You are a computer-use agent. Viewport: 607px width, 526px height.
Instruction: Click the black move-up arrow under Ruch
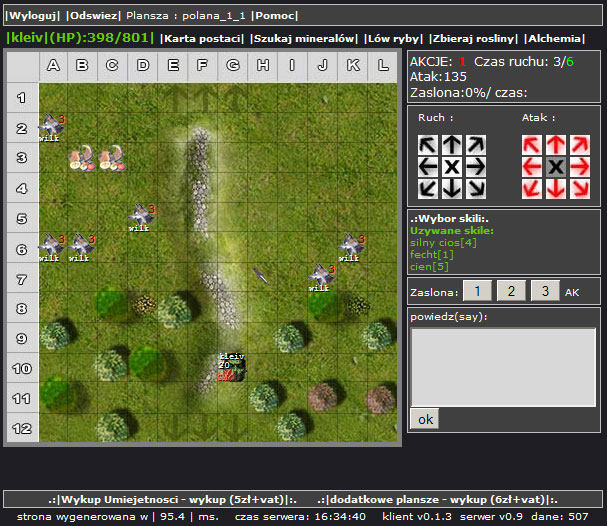click(x=452, y=145)
